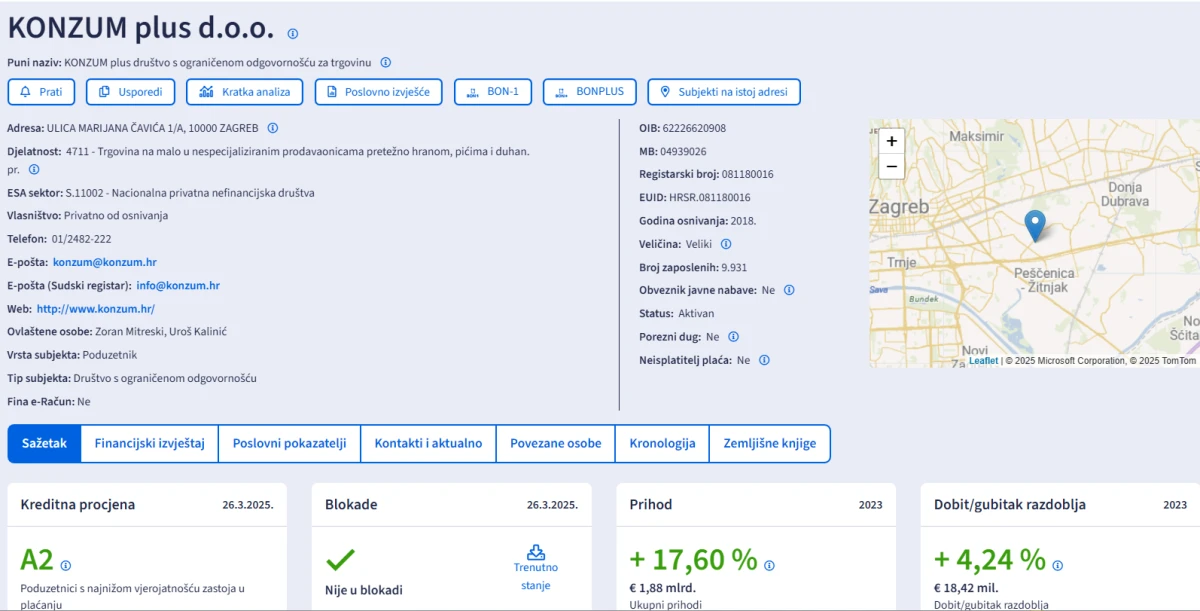
Task: Click EUID value HRSR.081180016
Action: click(x=710, y=197)
